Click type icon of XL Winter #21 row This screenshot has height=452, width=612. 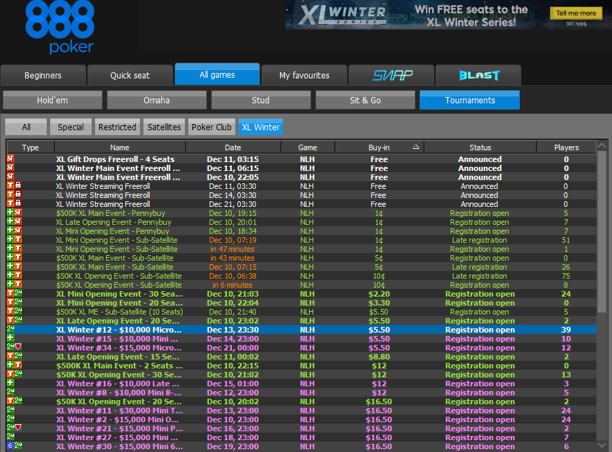tap(14, 428)
